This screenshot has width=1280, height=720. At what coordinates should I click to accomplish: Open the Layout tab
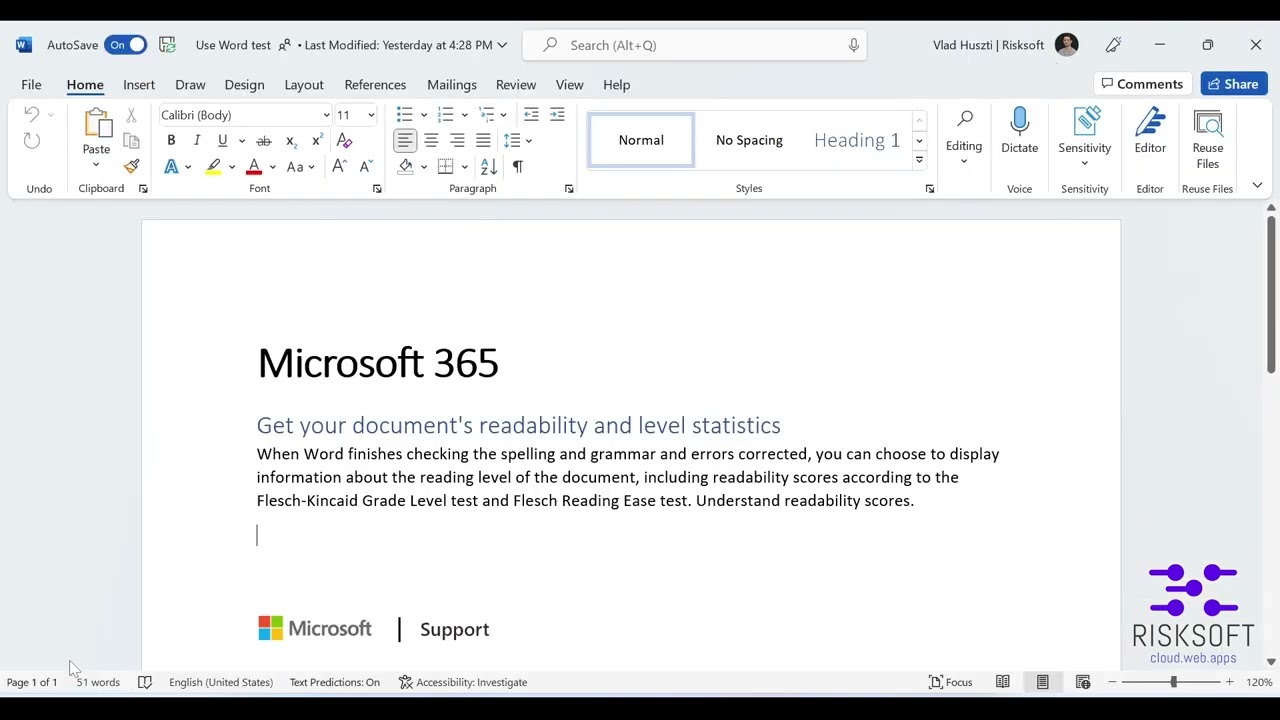[304, 85]
